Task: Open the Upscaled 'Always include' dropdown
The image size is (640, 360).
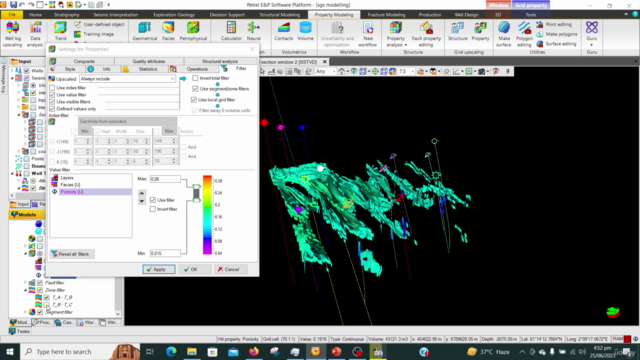Action: (127, 79)
